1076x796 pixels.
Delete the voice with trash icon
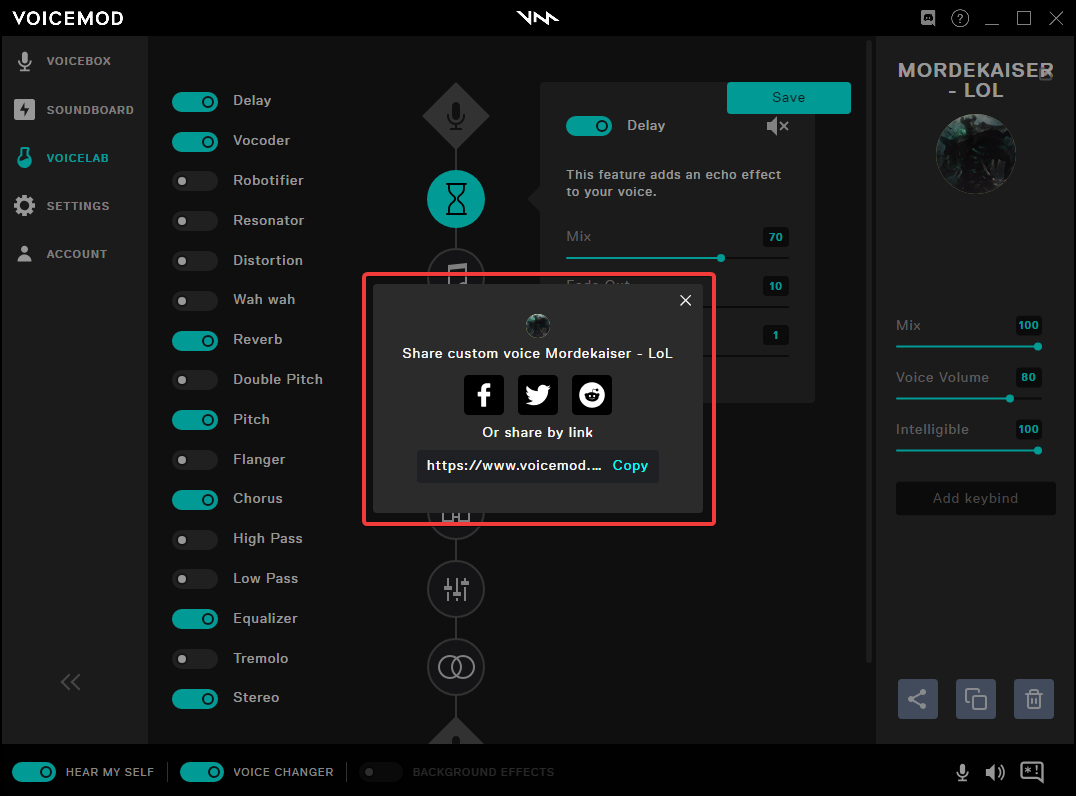coord(1033,699)
